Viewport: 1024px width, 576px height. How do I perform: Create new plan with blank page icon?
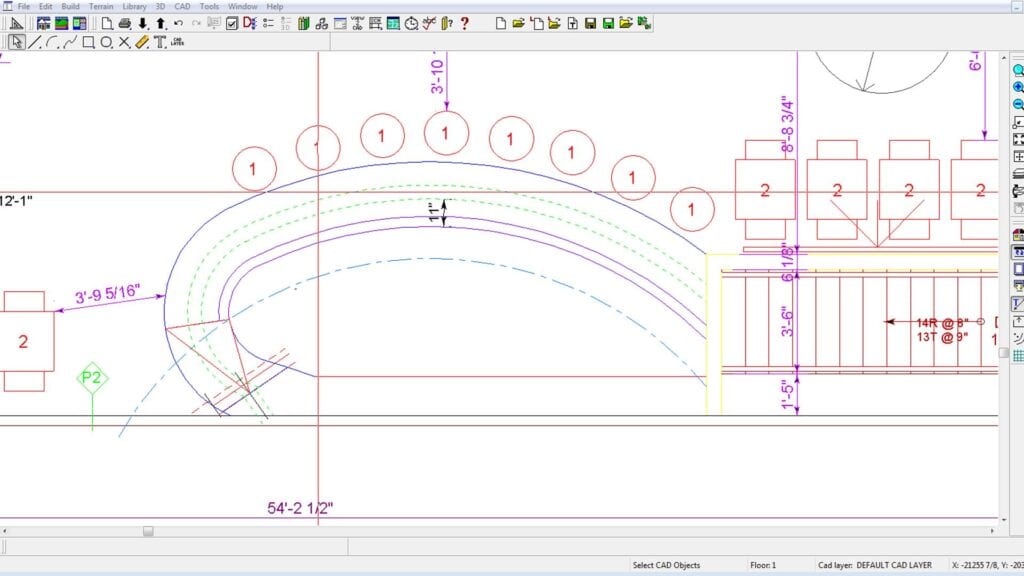(x=107, y=24)
